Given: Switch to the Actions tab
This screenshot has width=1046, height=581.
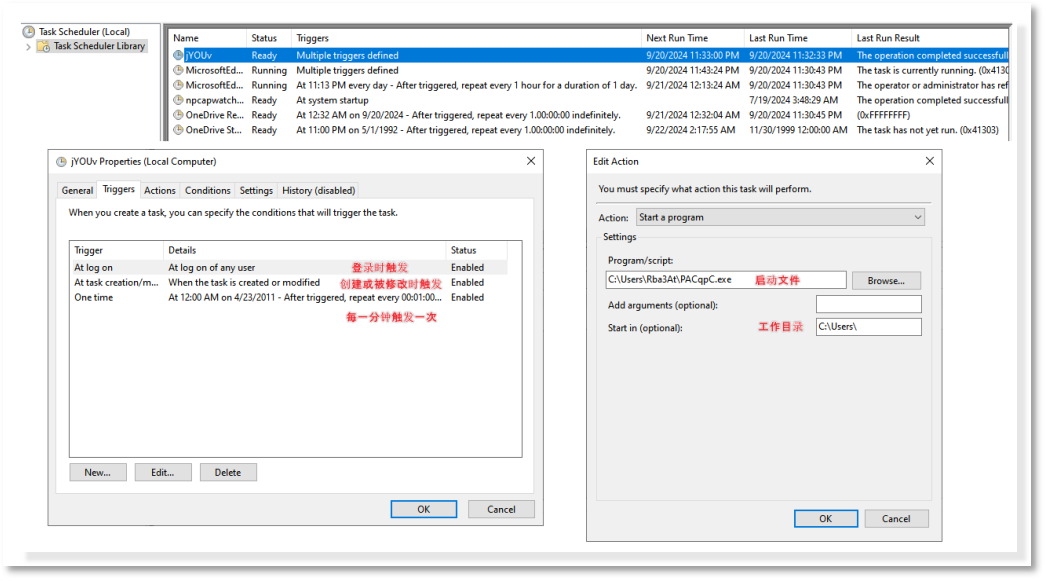Looking at the screenshot, I should [159, 190].
